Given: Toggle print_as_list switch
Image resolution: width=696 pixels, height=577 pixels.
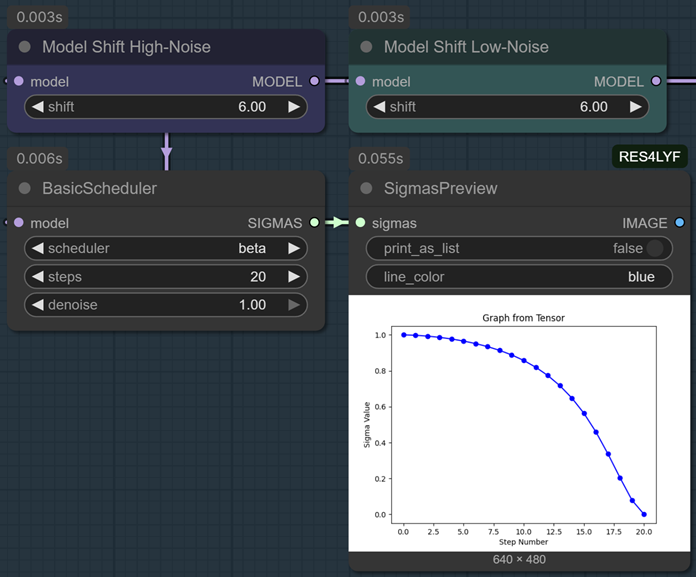Looking at the screenshot, I should pyautogui.click(x=655, y=248).
